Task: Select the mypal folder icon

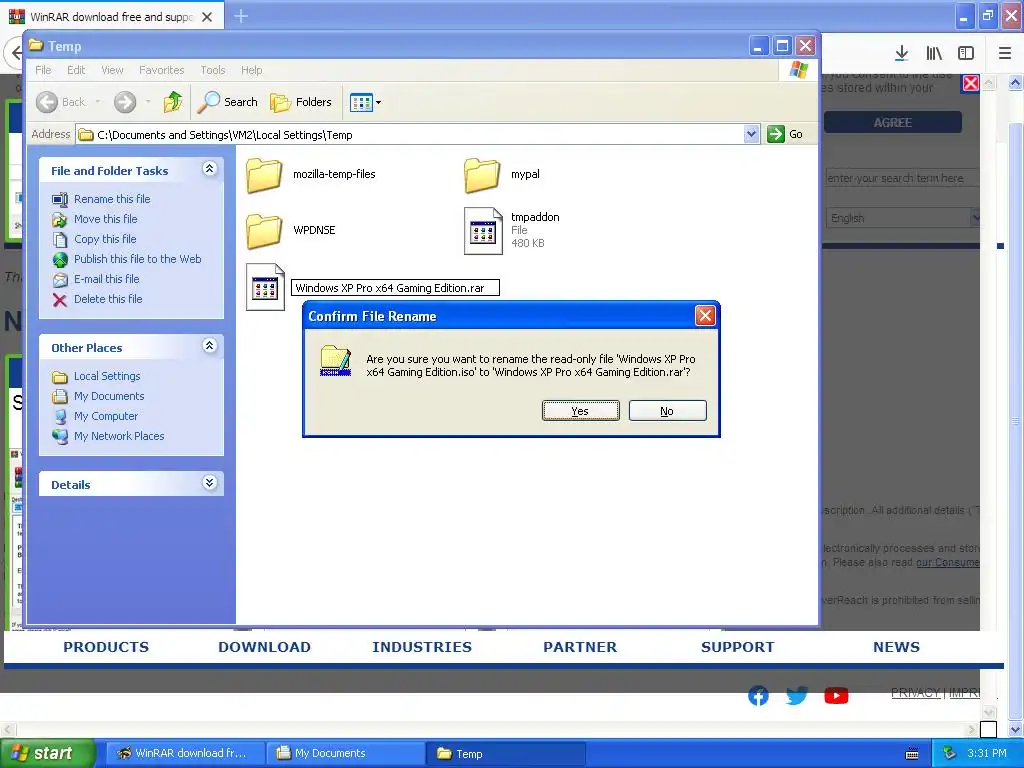Action: [x=482, y=175]
